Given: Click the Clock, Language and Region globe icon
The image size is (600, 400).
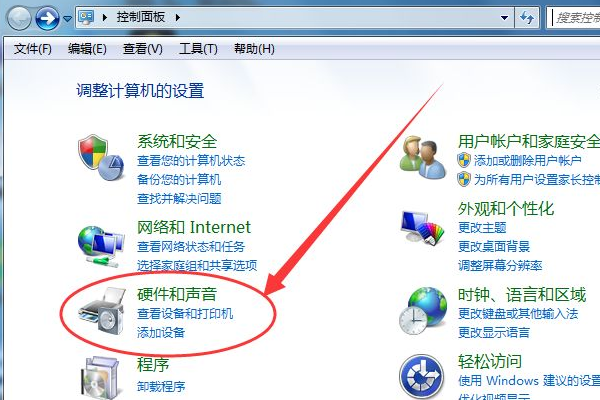Looking at the screenshot, I should coord(422,311).
